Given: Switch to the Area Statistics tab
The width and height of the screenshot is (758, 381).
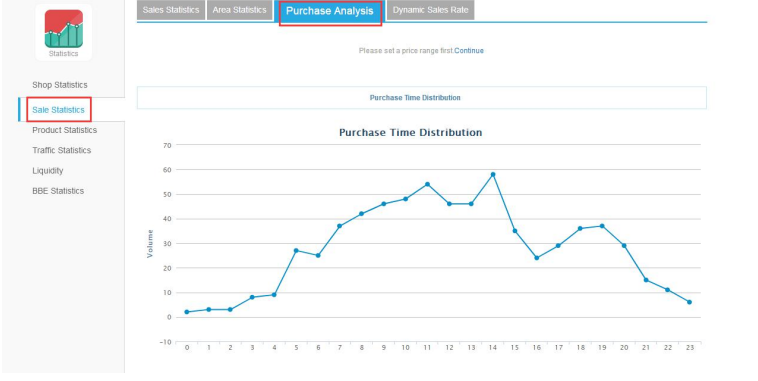Looking at the screenshot, I should 240,10.
